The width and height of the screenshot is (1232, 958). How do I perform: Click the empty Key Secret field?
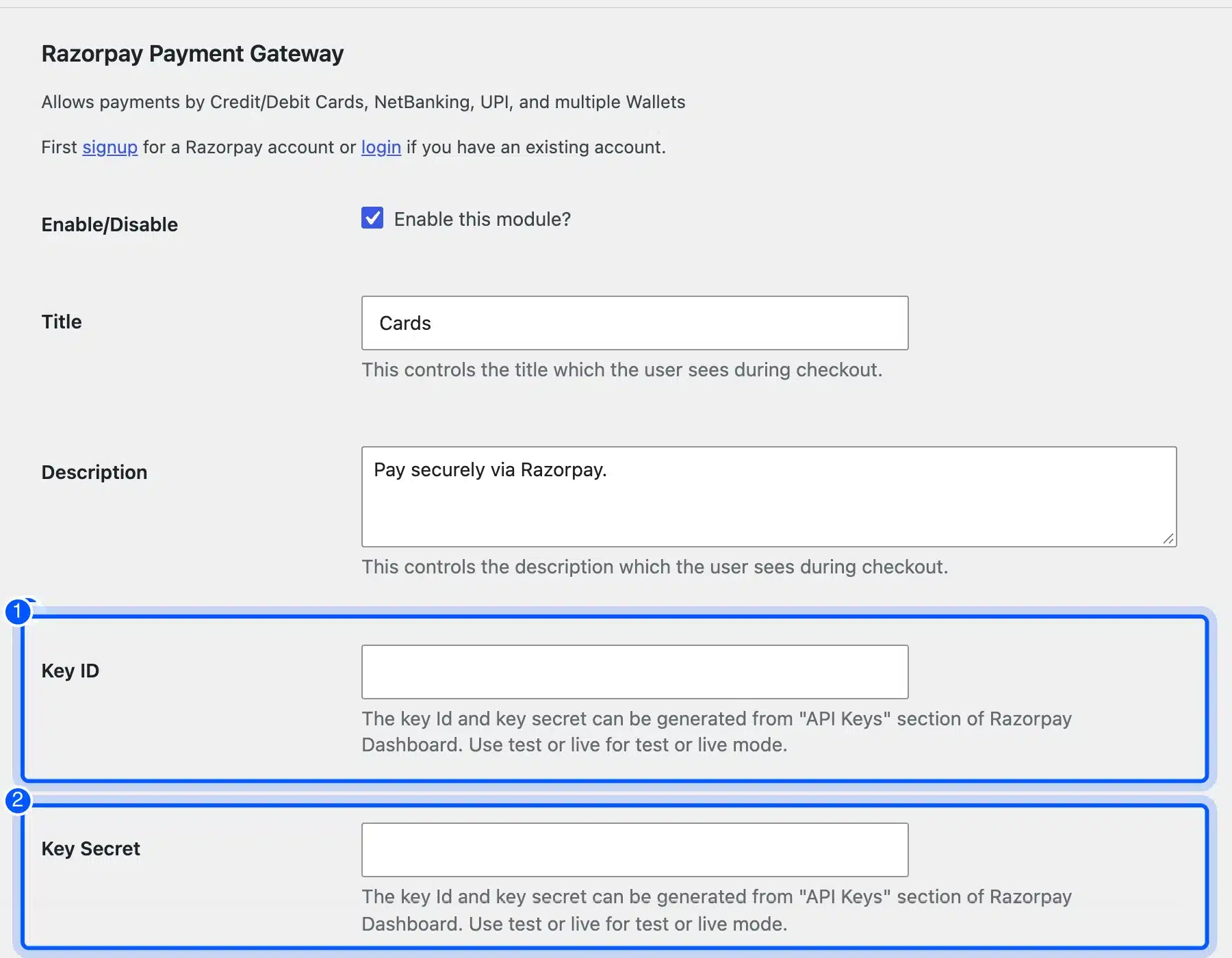click(635, 850)
